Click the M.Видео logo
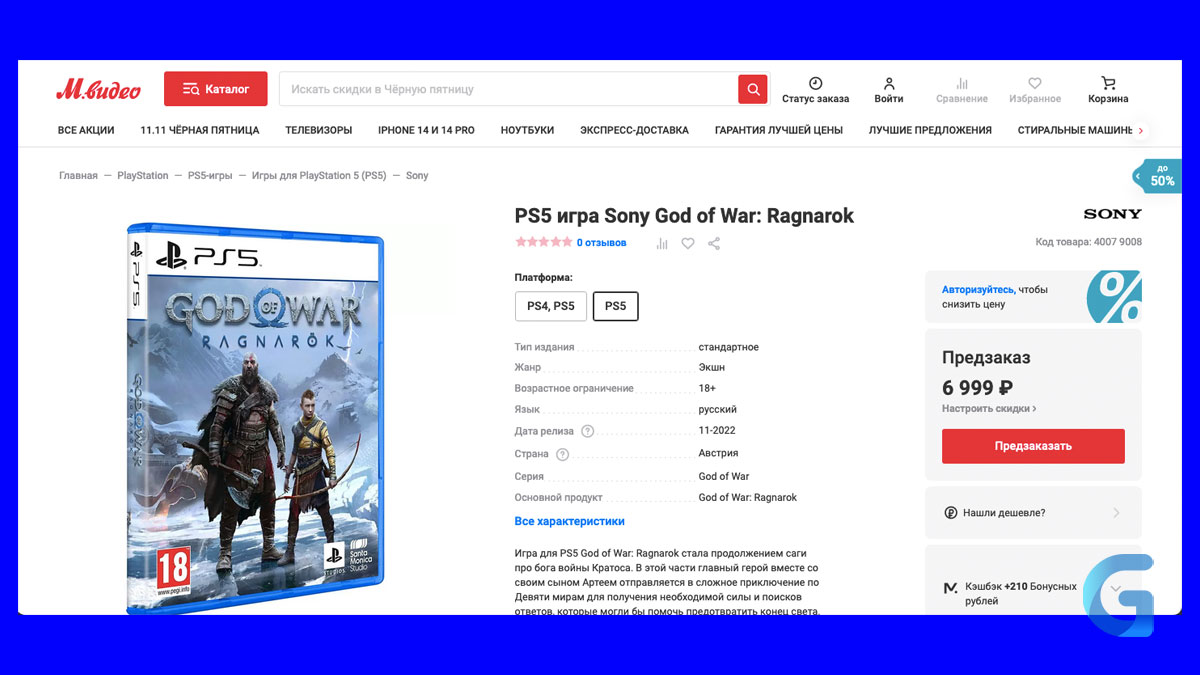1200x675 pixels. pos(98,89)
